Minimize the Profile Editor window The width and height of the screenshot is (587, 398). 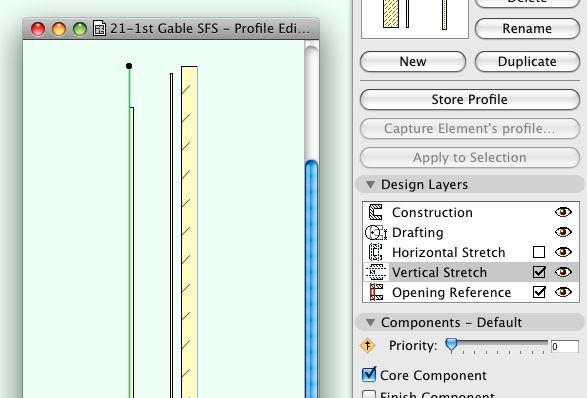coord(59,29)
